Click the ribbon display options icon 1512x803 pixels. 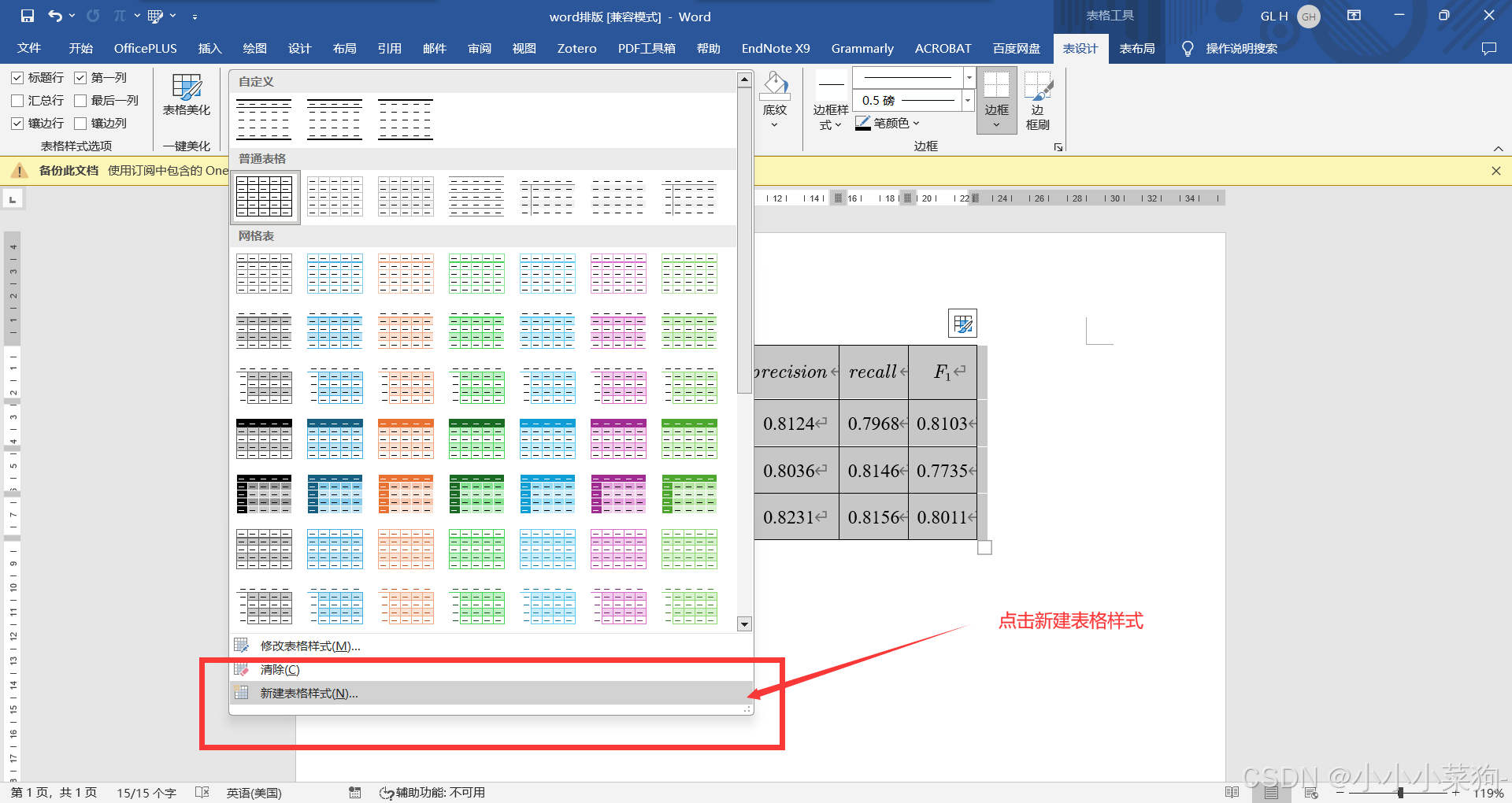click(1354, 16)
